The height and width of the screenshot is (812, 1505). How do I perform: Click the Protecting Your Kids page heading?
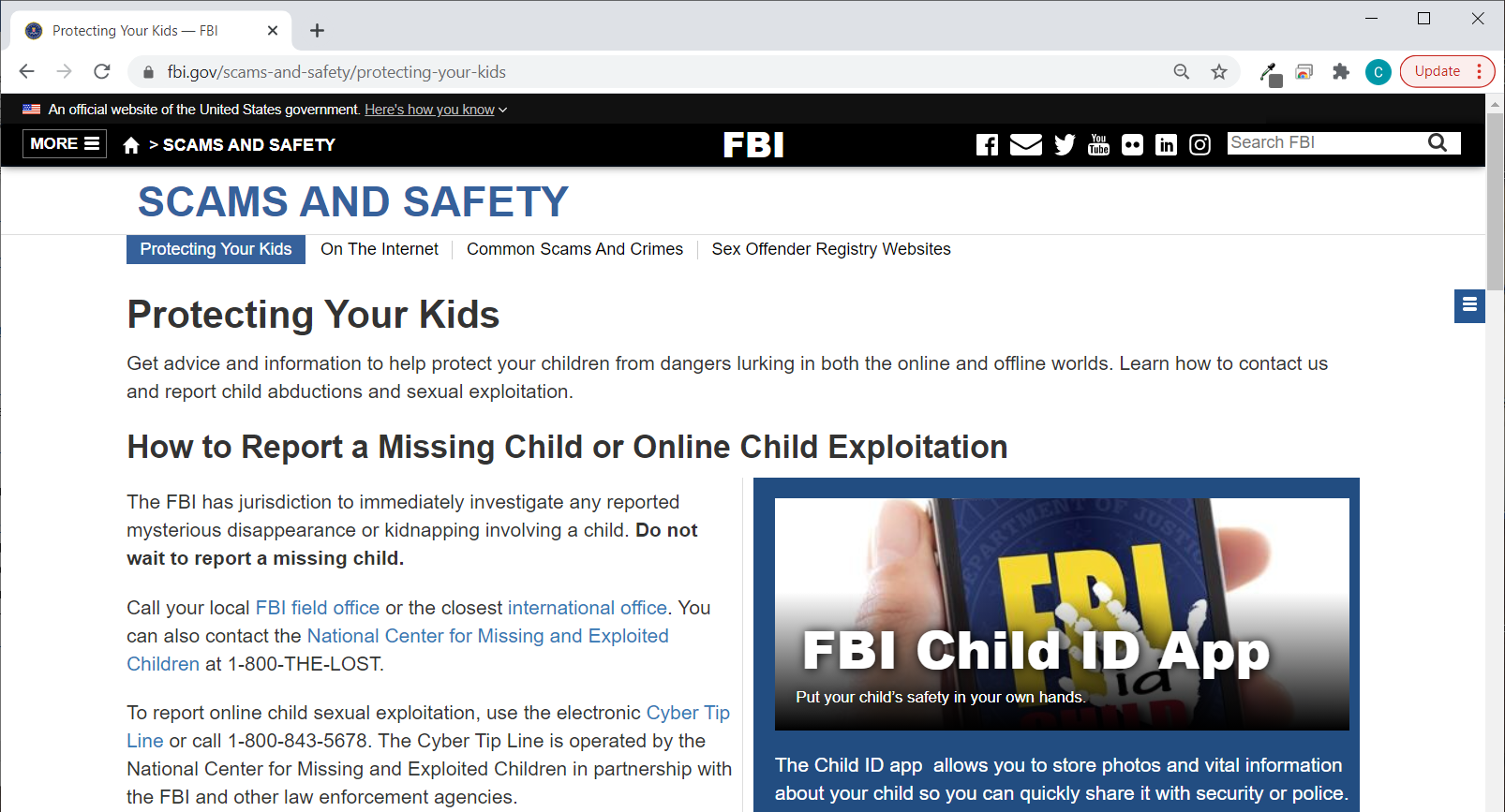click(313, 315)
